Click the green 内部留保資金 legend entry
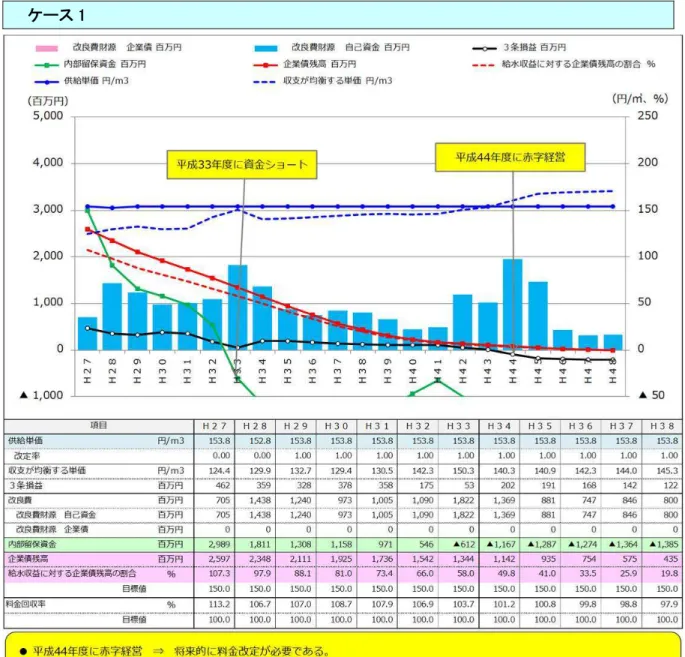The image size is (685, 657). coord(90,64)
